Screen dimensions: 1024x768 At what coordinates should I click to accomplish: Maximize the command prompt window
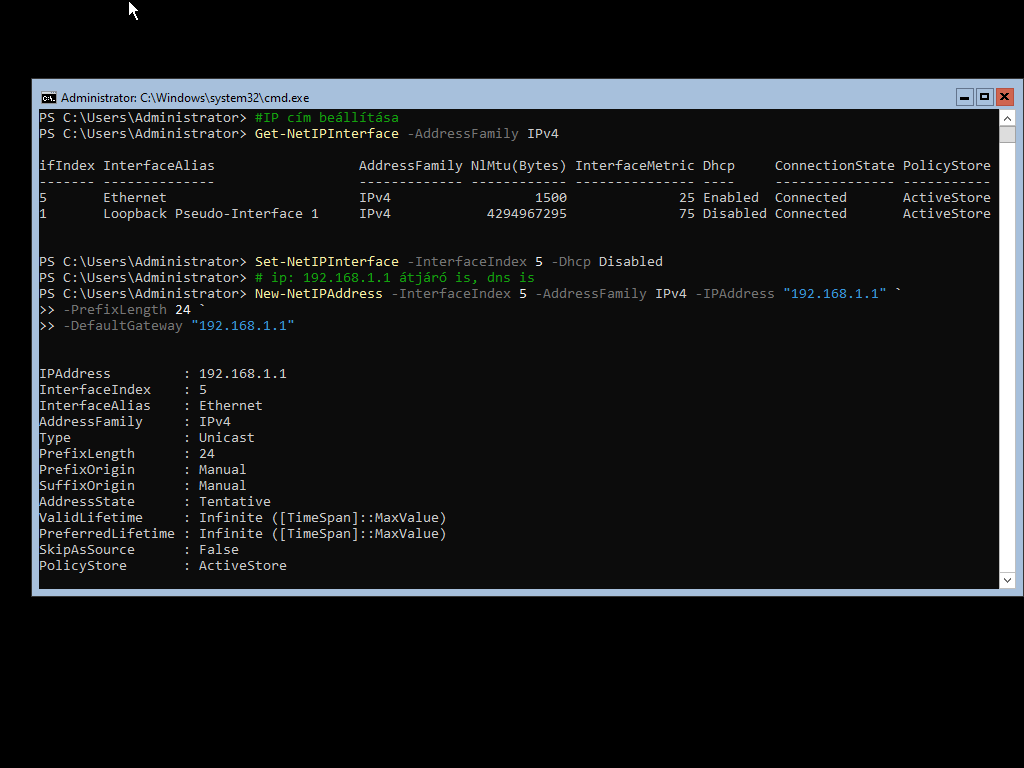click(x=984, y=97)
